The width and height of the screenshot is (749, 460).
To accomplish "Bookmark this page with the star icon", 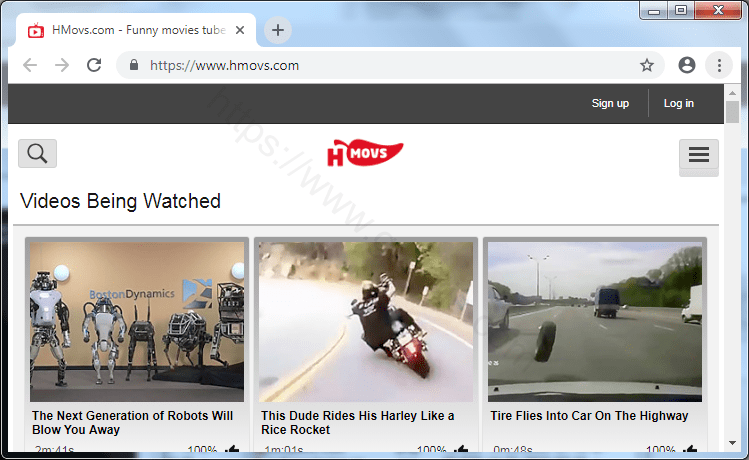I will point(647,65).
